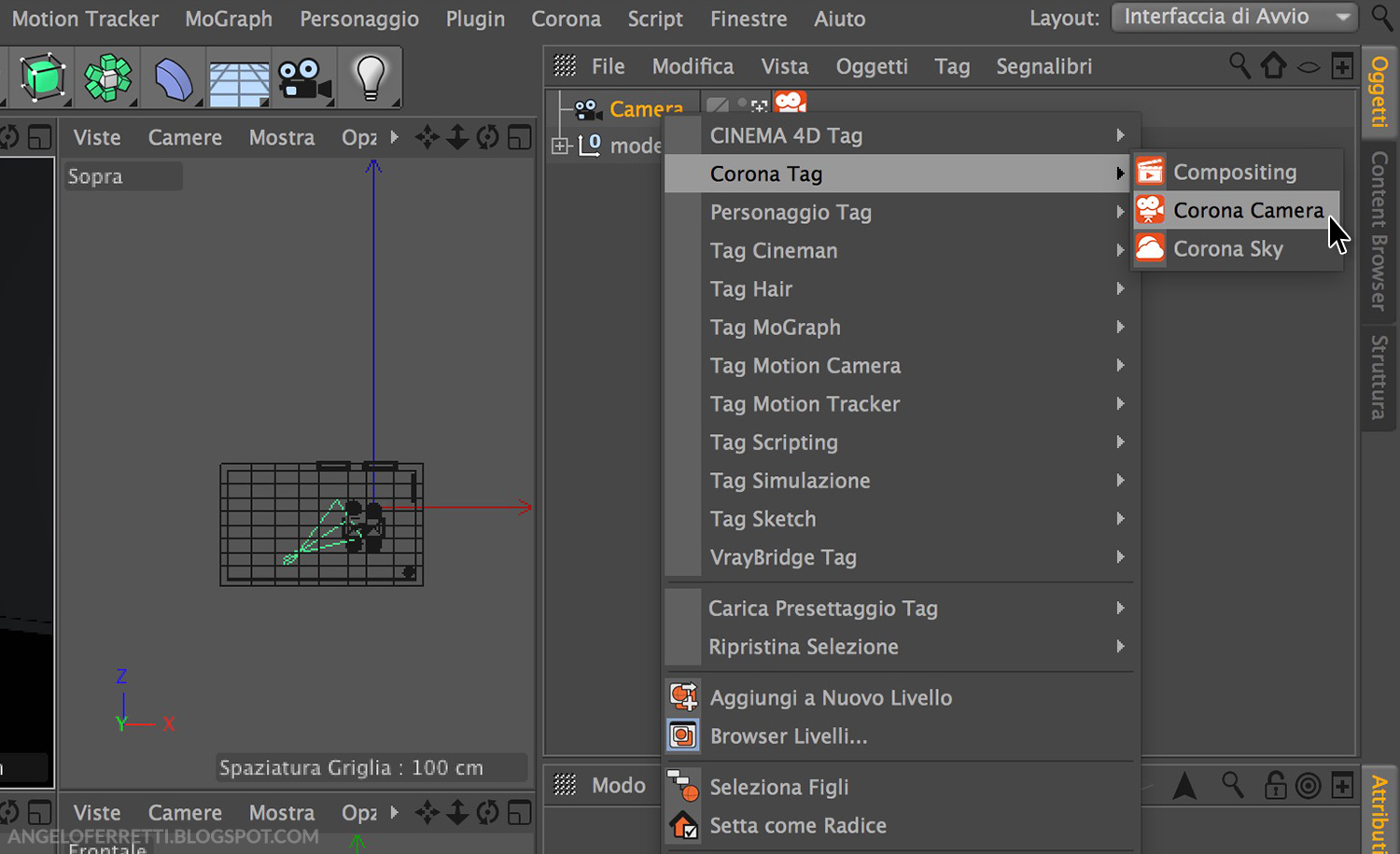Click Object Manager home path icon
Viewport: 1400px width, 854px height.
1273,65
